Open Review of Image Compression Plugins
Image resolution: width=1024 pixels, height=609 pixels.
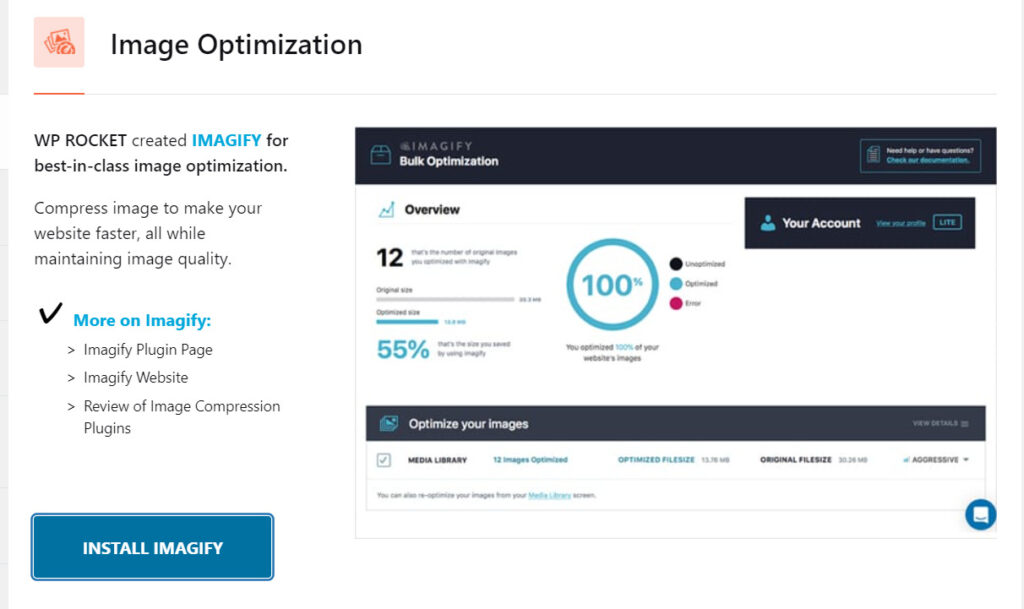tap(182, 417)
